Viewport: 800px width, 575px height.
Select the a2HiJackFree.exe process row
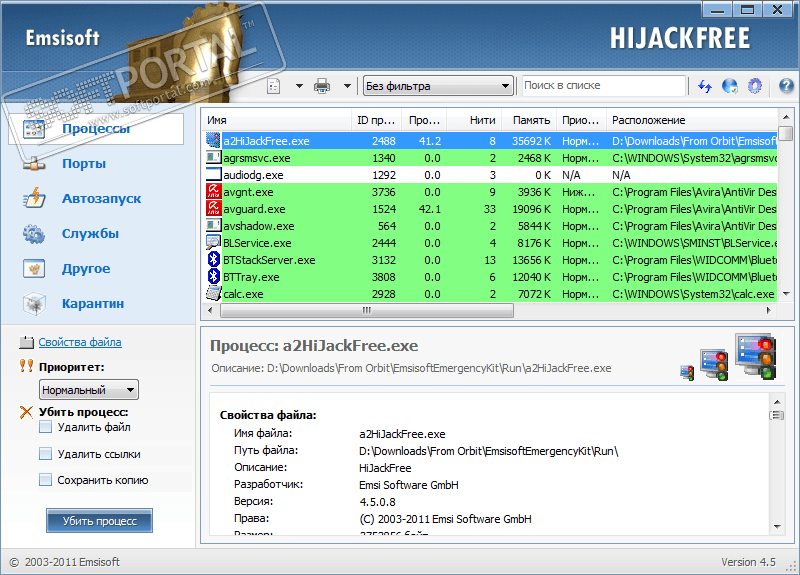click(491, 141)
